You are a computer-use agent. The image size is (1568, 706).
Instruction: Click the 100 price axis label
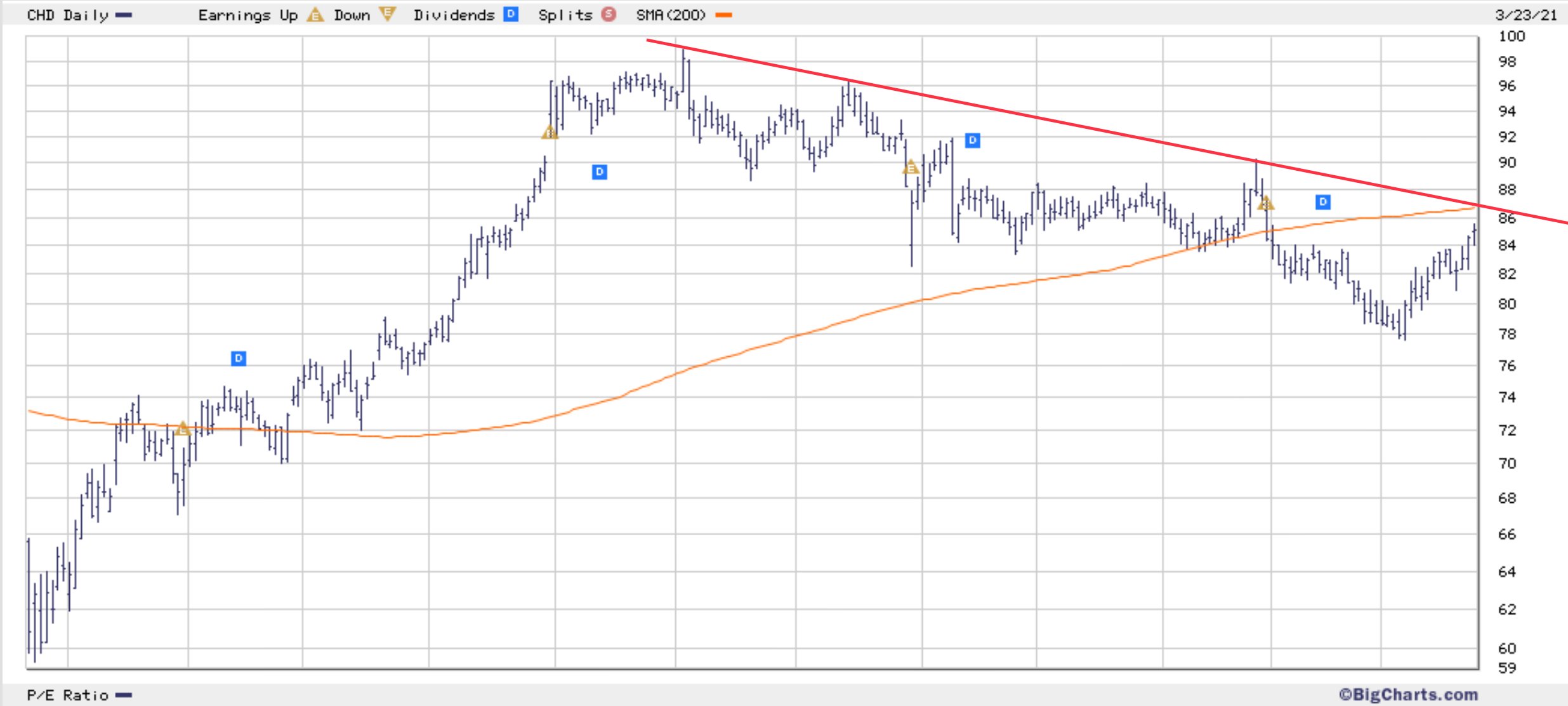[1511, 36]
